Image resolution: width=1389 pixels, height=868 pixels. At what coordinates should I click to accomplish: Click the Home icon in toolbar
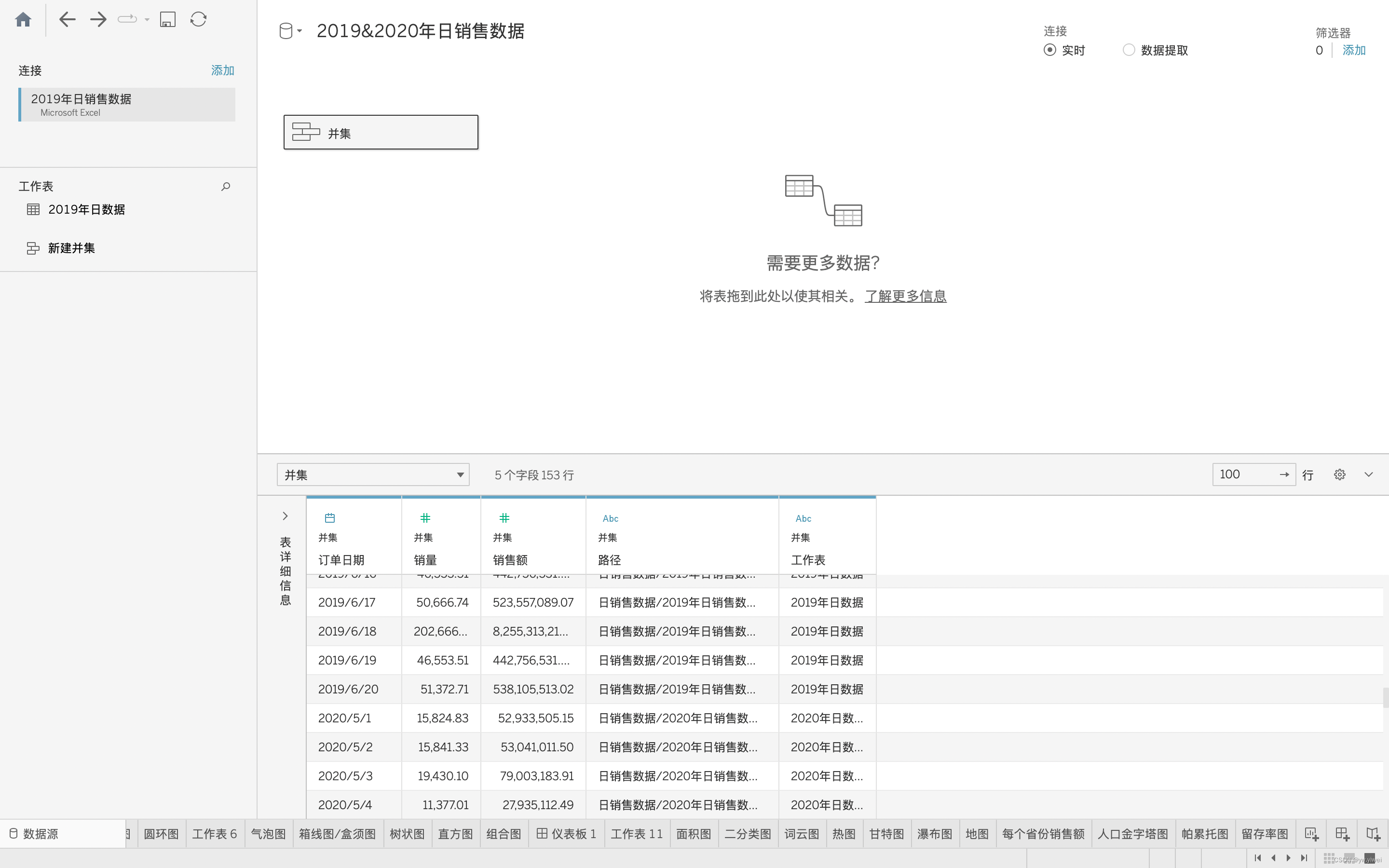tap(23, 20)
